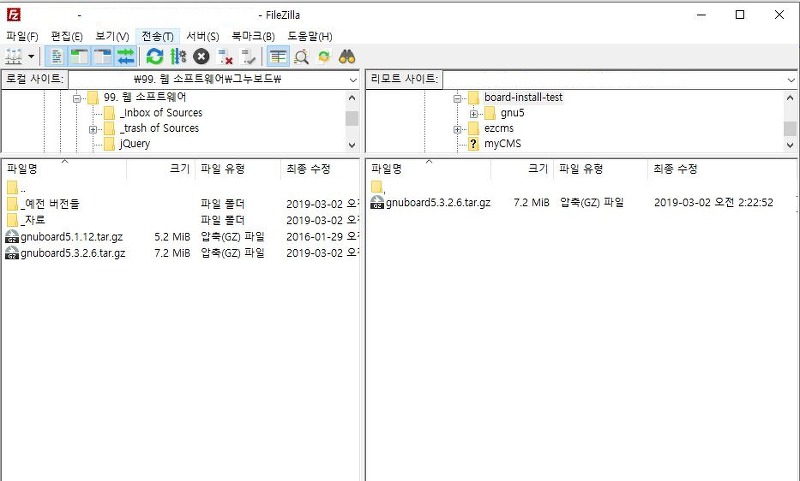Reconnect to the last server
Screen dimensions: 800x481
point(248,57)
